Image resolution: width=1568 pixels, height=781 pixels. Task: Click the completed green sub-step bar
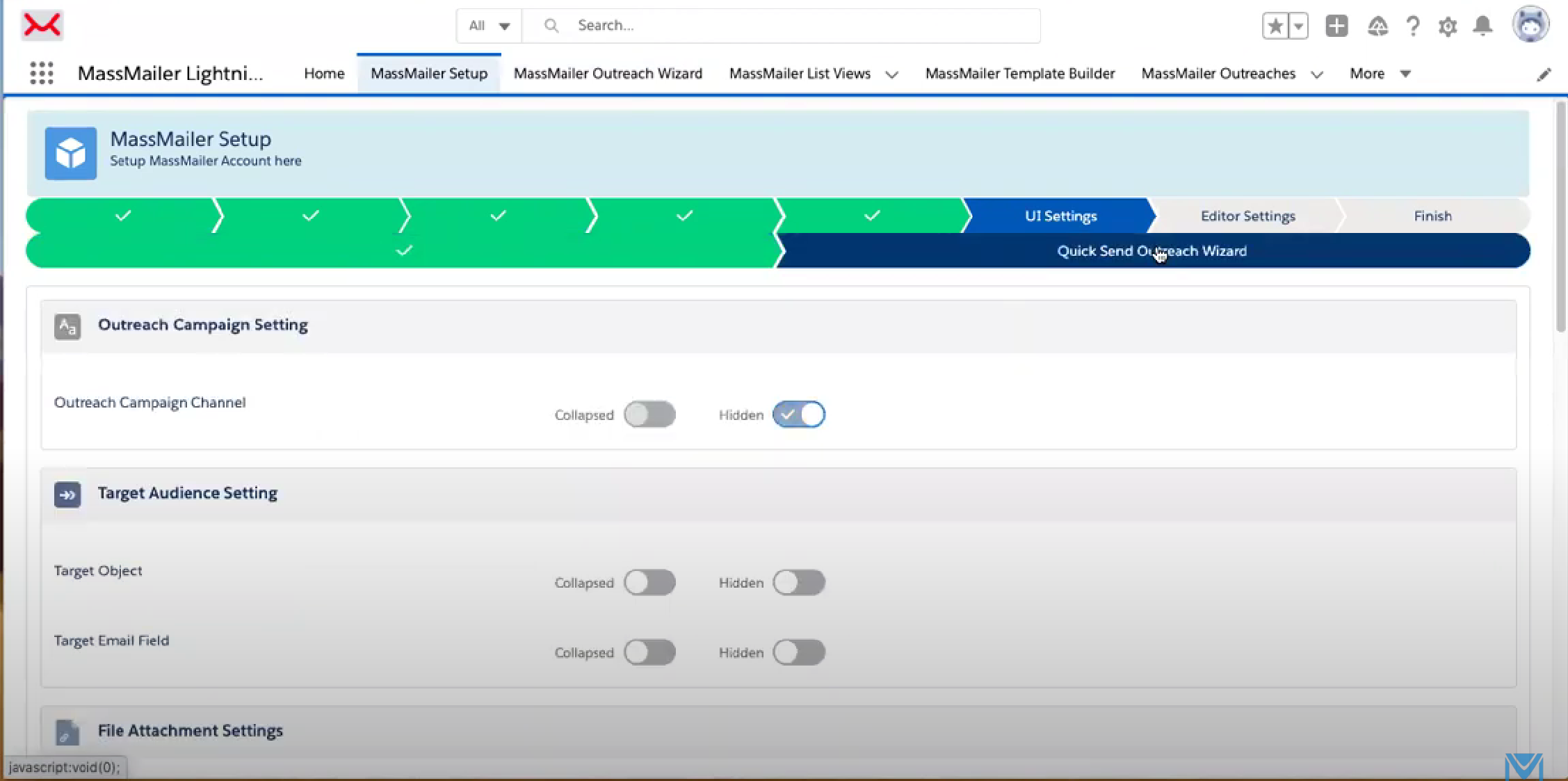tap(403, 250)
